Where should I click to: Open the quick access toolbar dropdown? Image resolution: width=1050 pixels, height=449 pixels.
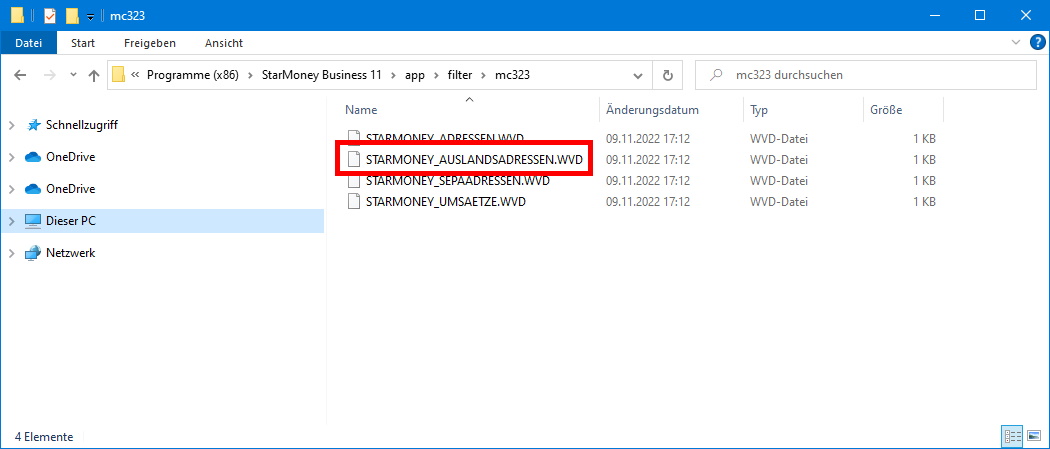90,16
